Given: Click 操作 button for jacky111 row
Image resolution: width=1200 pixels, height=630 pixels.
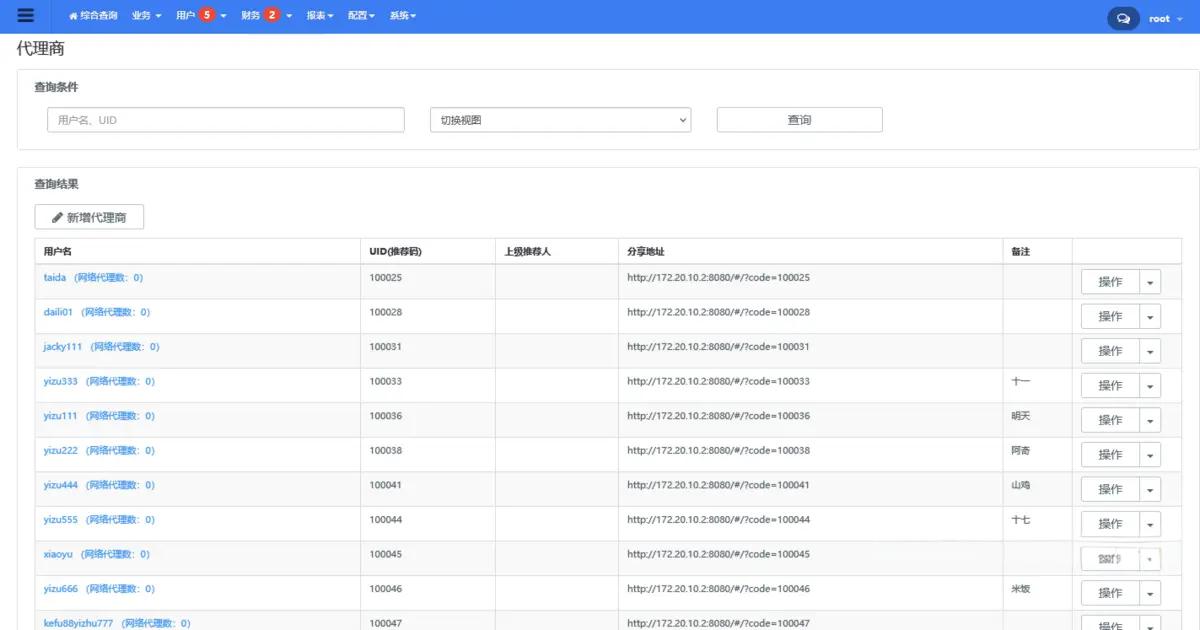Looking at the screenshot, I should click(x=1110, y=351).
